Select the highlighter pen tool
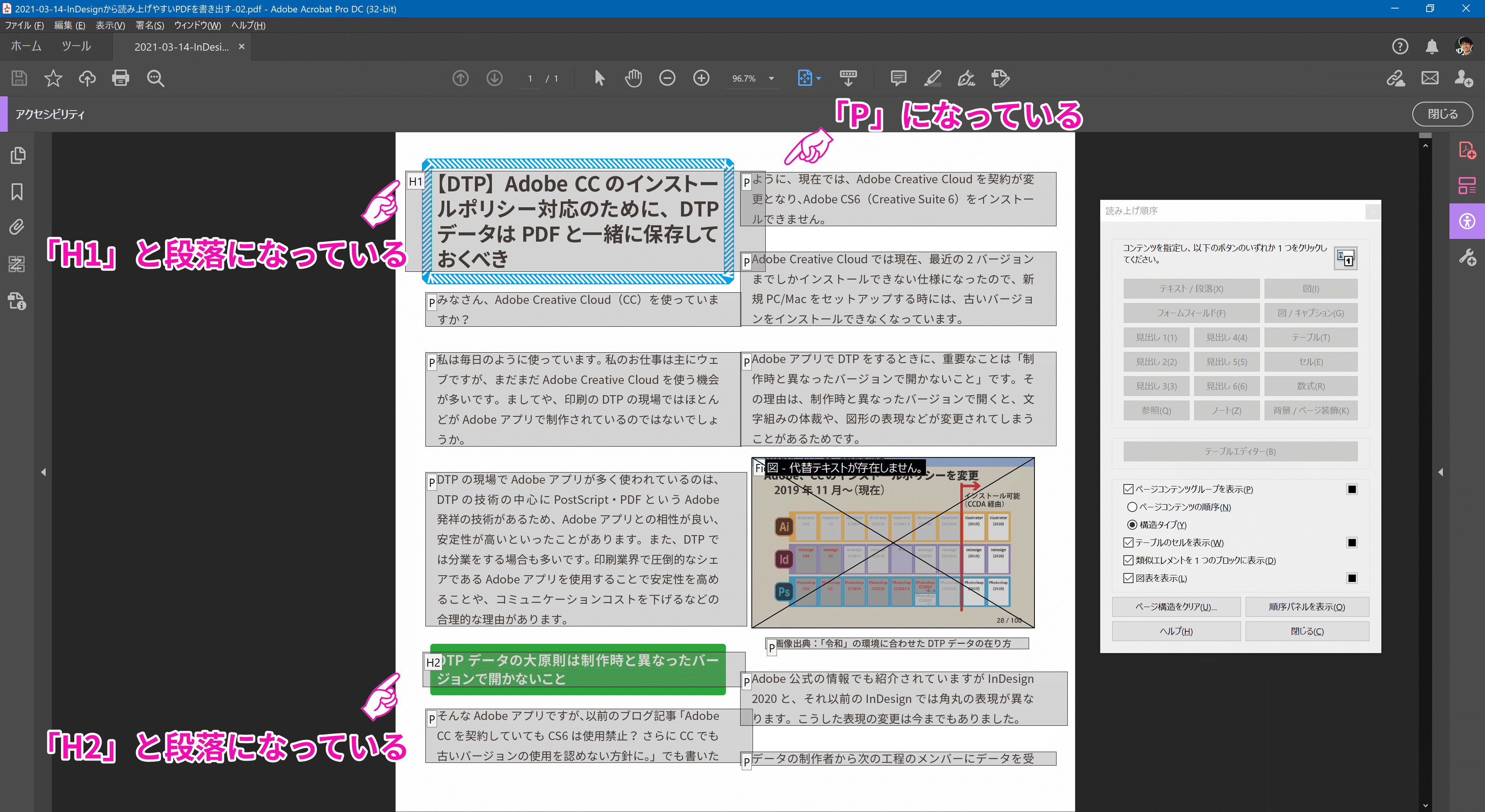 tap(932, 78)
